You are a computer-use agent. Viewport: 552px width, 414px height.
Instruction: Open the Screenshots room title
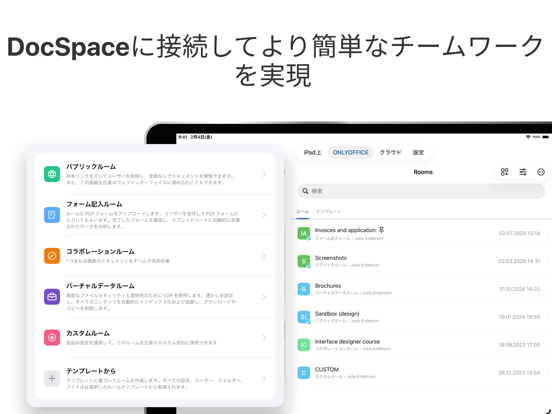pyautogui.click(x=331, y=258)
